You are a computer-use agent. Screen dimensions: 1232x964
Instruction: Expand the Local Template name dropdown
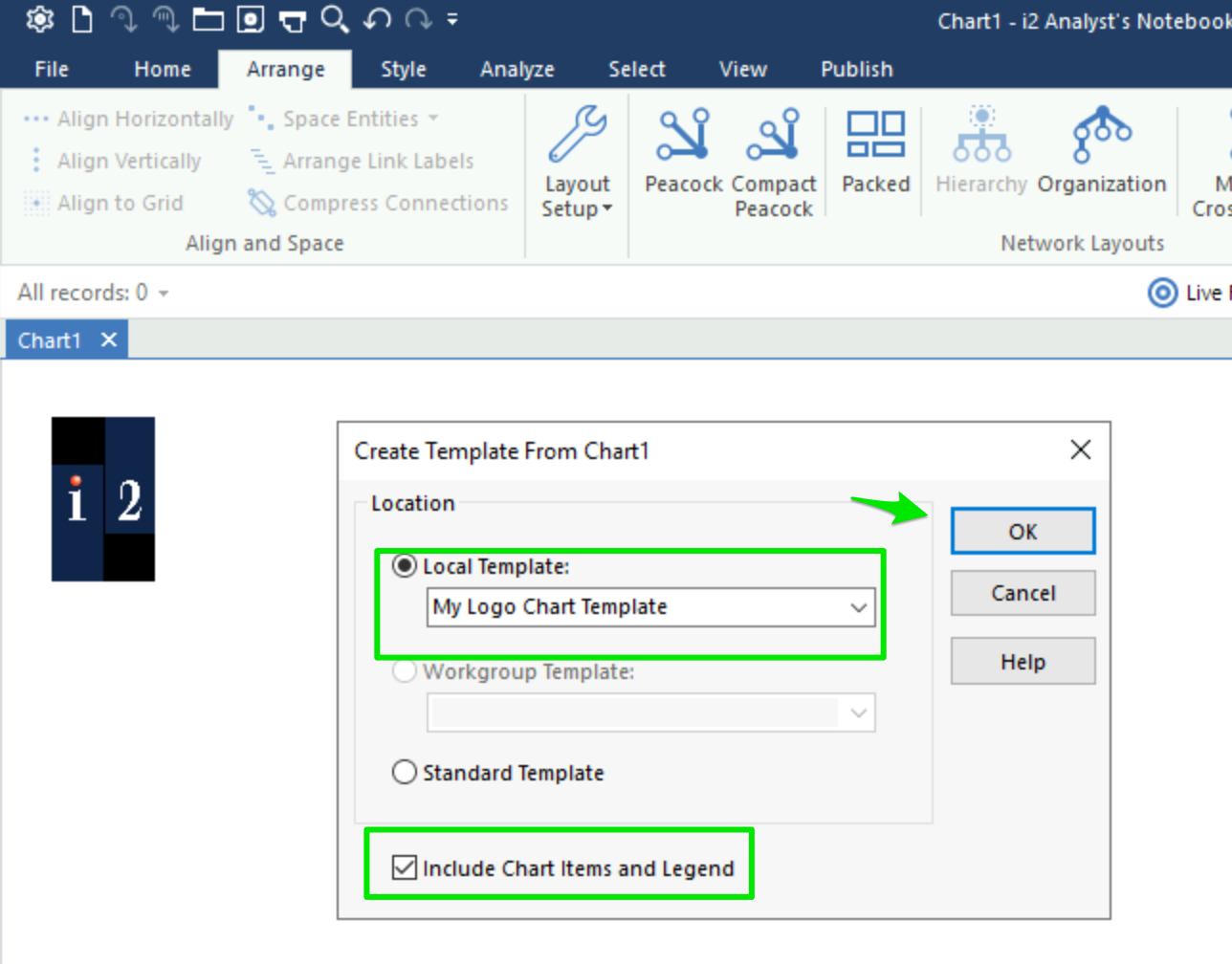[858, 607]
